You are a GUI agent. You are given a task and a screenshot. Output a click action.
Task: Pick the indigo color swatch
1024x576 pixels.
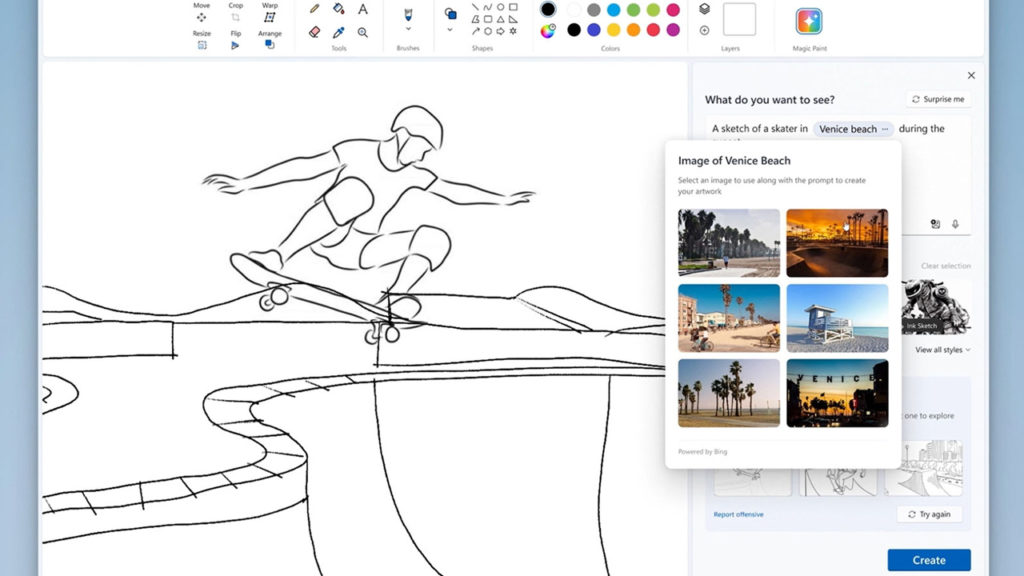coord(594,30)
